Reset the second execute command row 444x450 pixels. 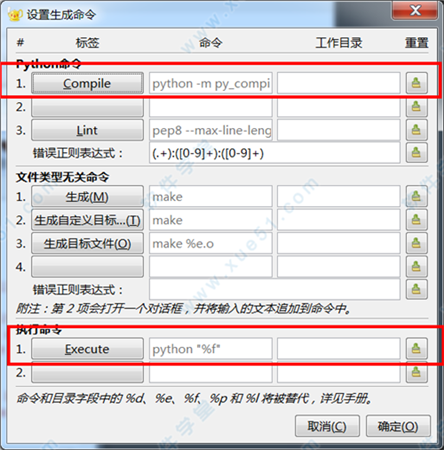416,372
